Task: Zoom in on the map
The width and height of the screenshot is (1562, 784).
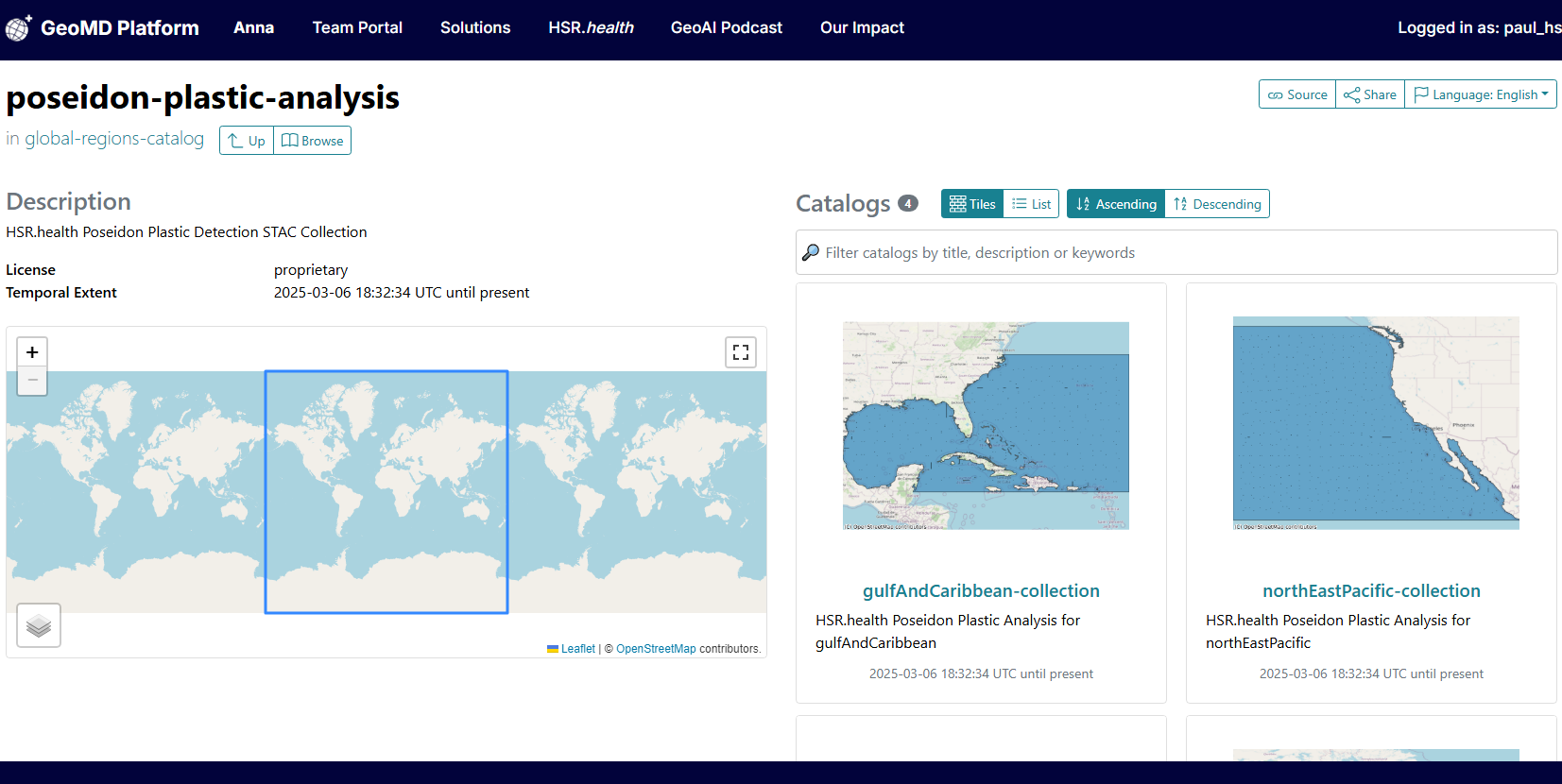Action: (x=32, y=352)
